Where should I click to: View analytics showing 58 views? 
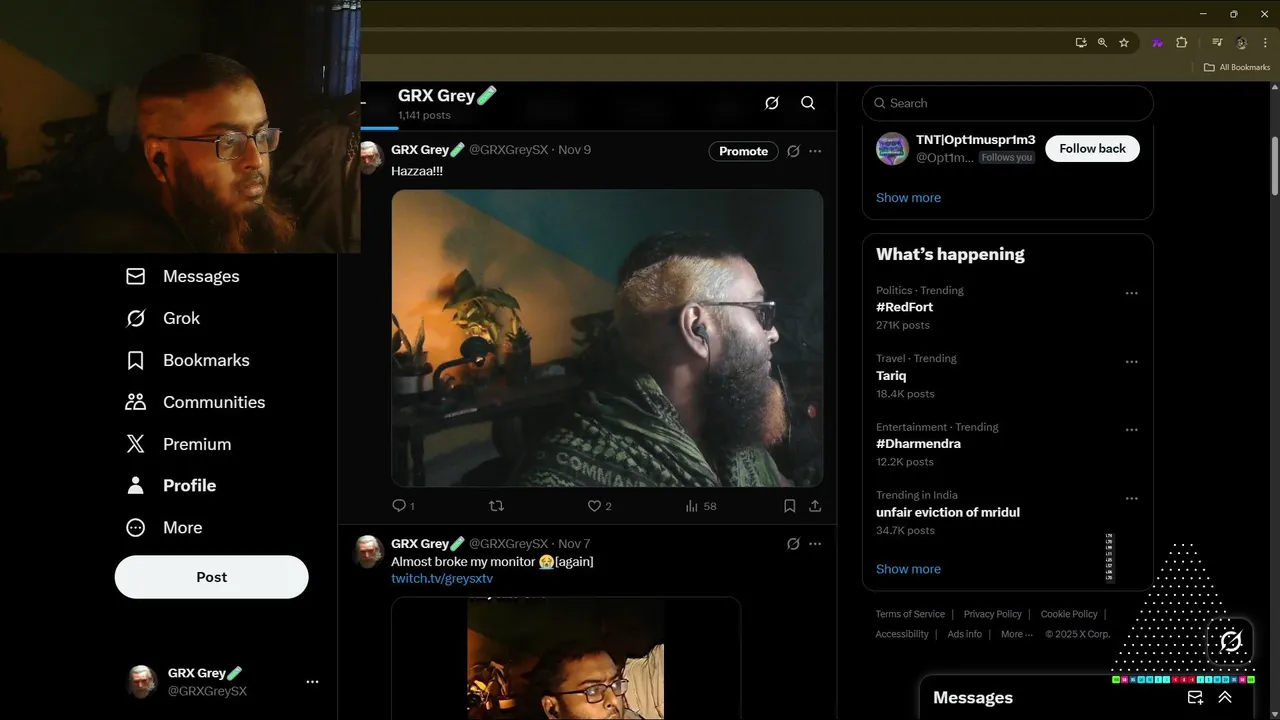[700, 506]
